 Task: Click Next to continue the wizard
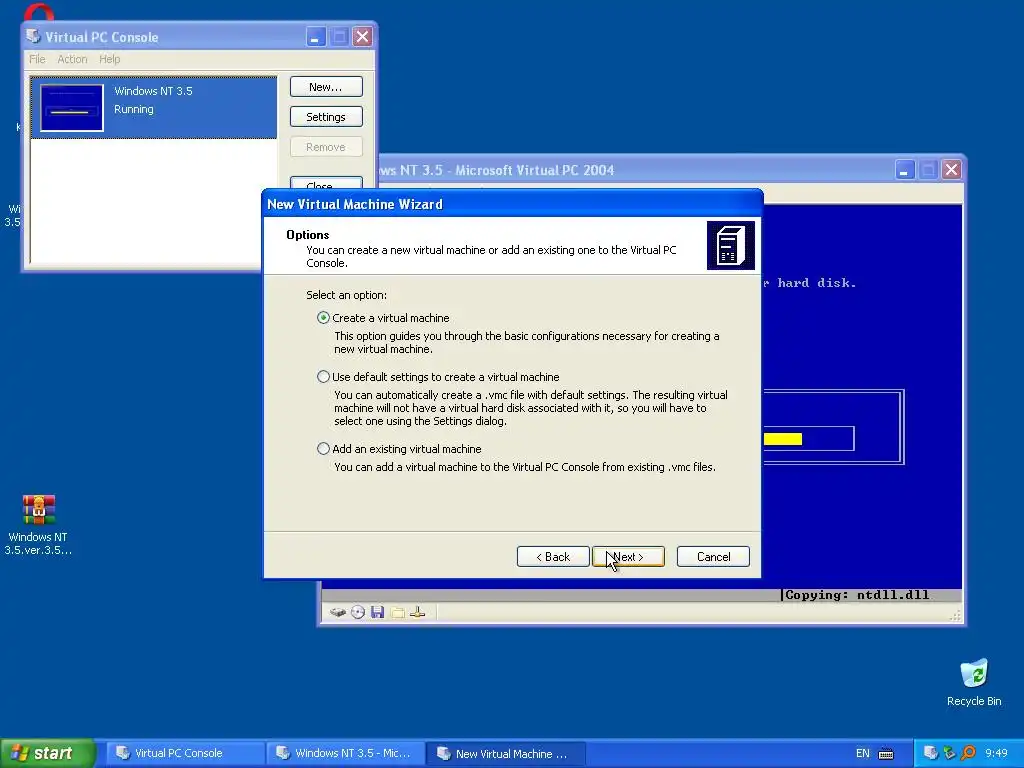(x=628, y=556)
